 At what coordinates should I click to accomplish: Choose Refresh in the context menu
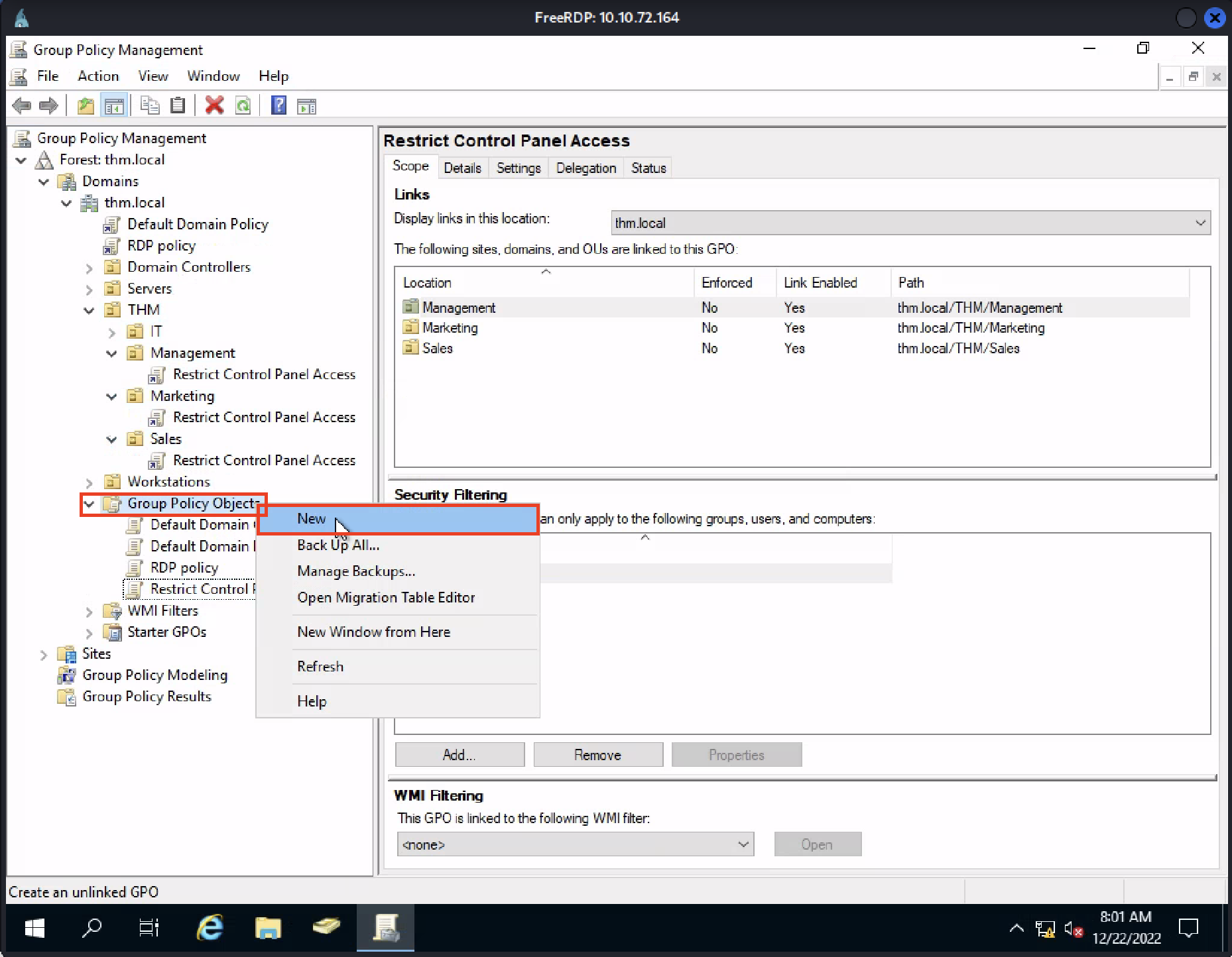point(398,667)
